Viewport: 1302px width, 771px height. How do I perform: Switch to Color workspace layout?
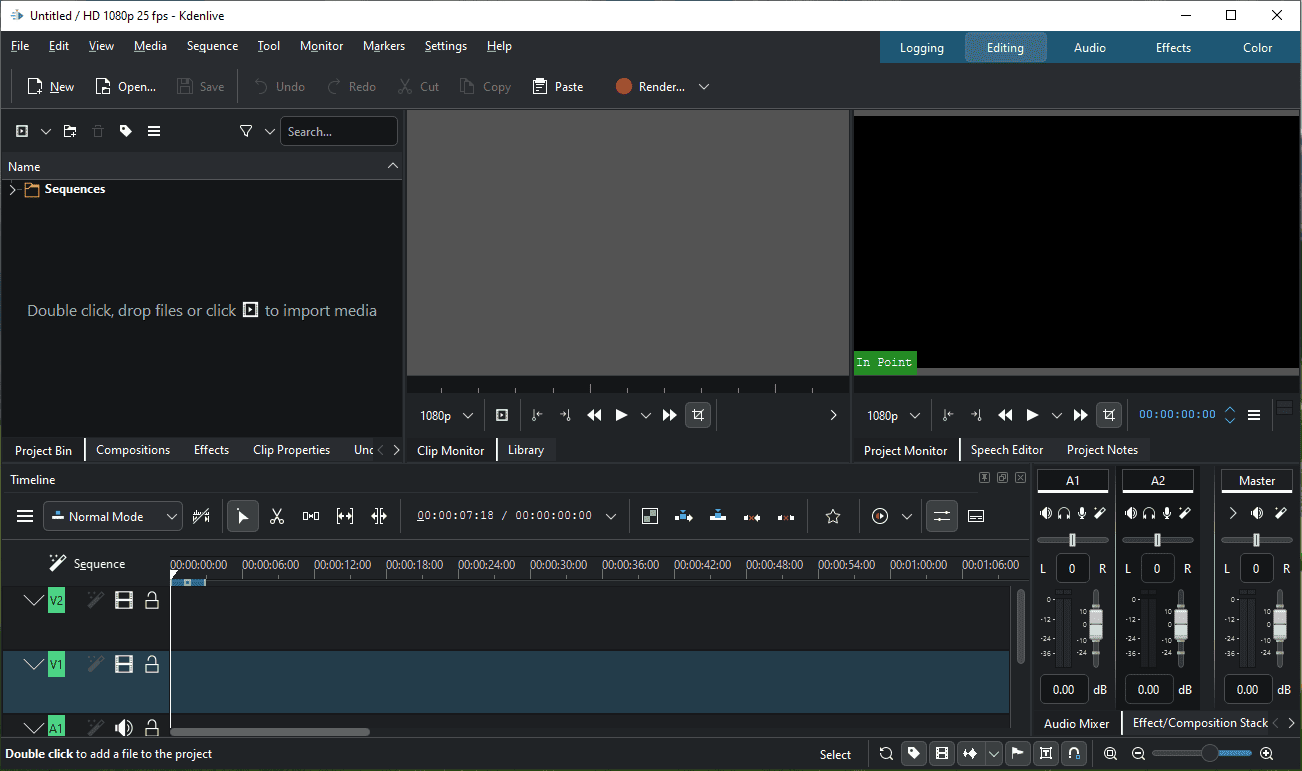(x=1257, y=48)
